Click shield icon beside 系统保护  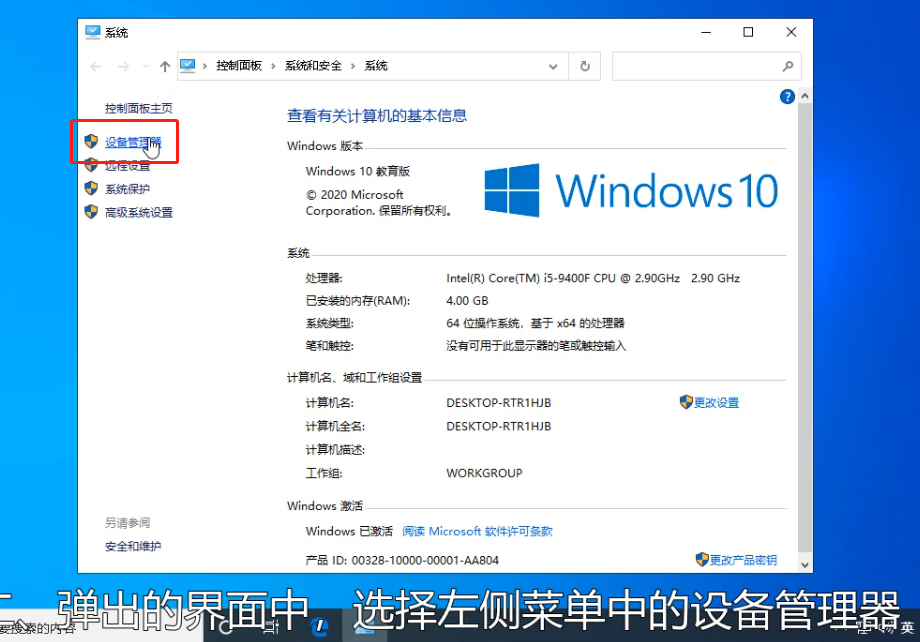tap(91, 188)
